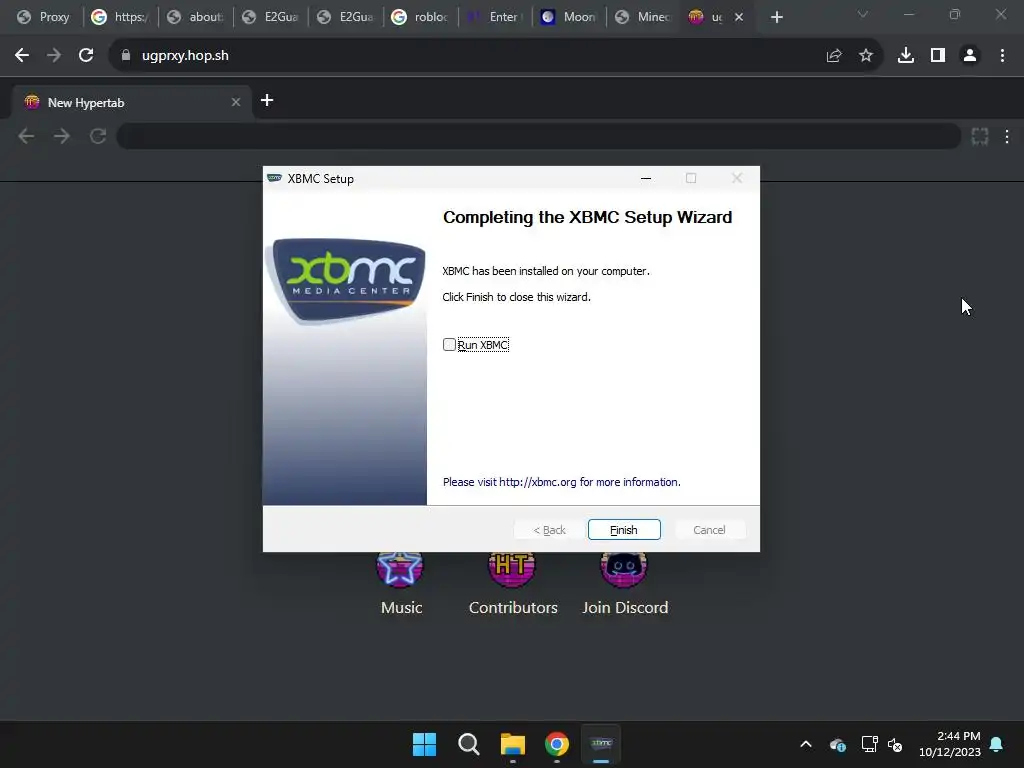Screen dimensions: 1024x768
Task: Bookmark this page with star icon
Action: (866, 56)
